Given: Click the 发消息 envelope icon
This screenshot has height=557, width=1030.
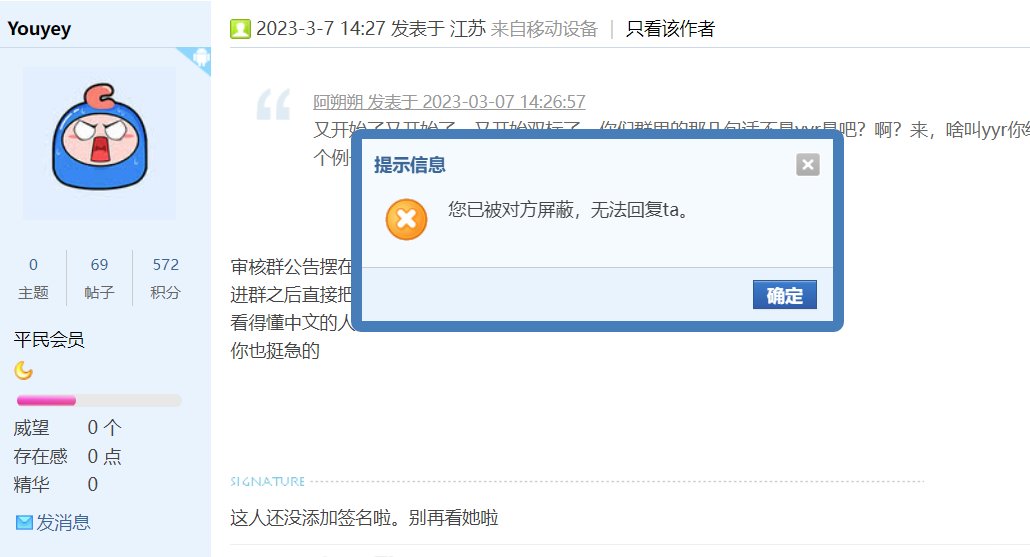Looking at the screenshot, I should [24, 523].
